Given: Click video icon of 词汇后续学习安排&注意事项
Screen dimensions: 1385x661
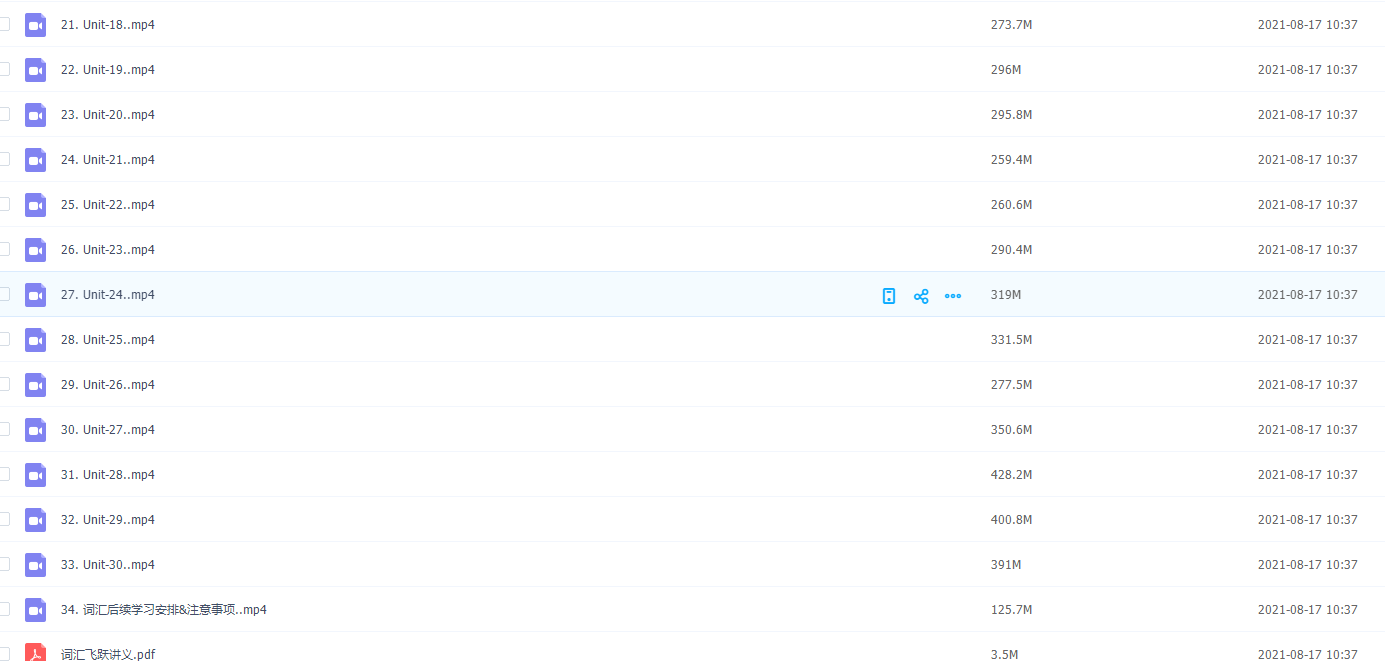Looking at the screenshot, I should (36, 610).
